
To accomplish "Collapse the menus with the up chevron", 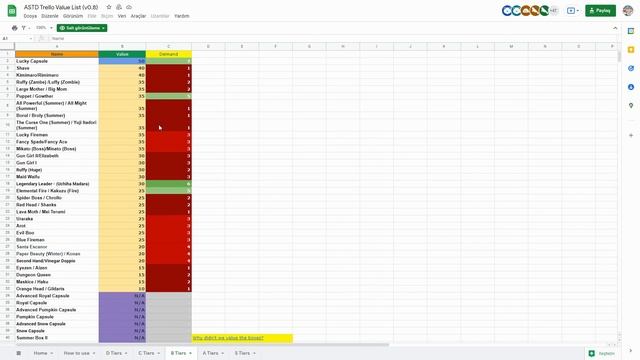I will (x=615, y=28).
